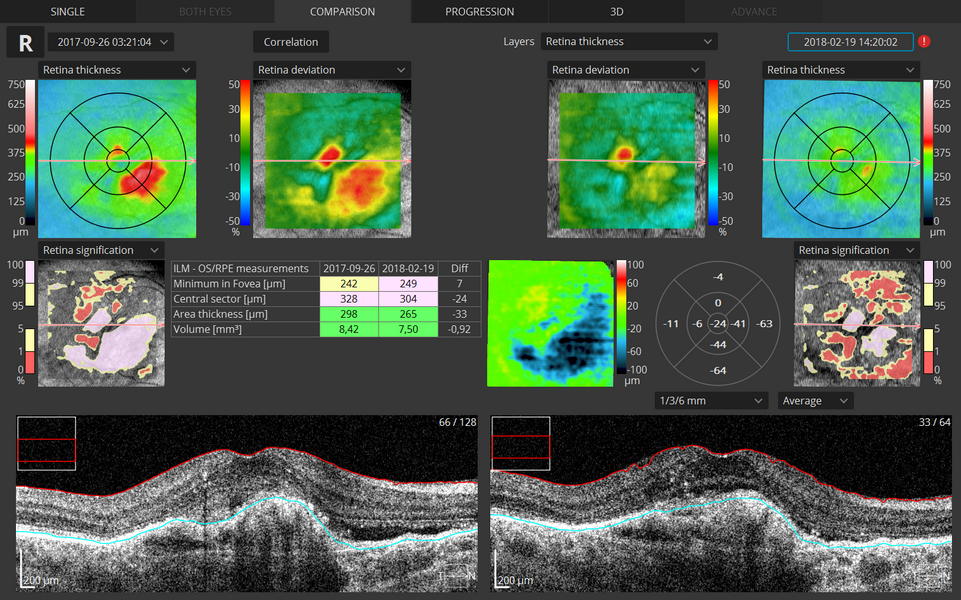
Task: Click the R right-eye indicator icon
Action: pos(25,43)
